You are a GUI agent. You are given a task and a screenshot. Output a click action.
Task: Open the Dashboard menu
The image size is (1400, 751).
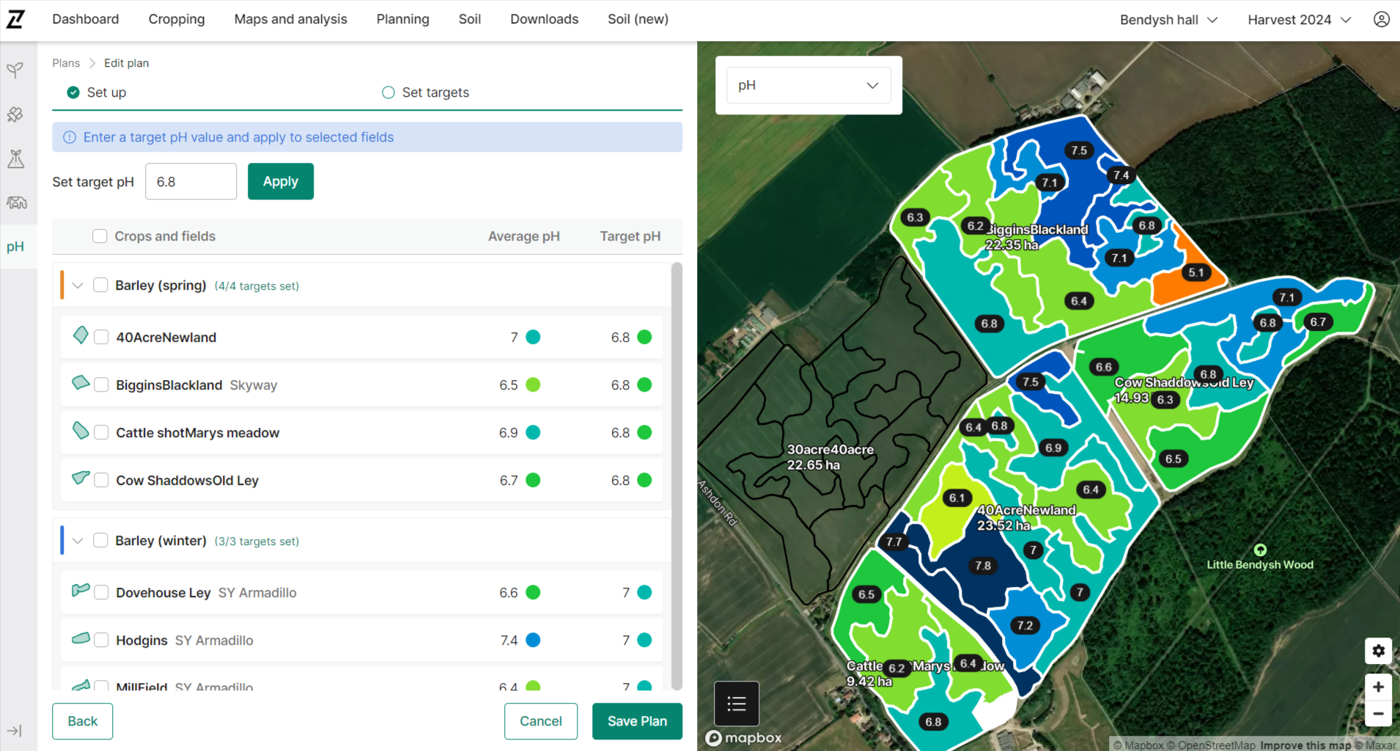(85, 19)
